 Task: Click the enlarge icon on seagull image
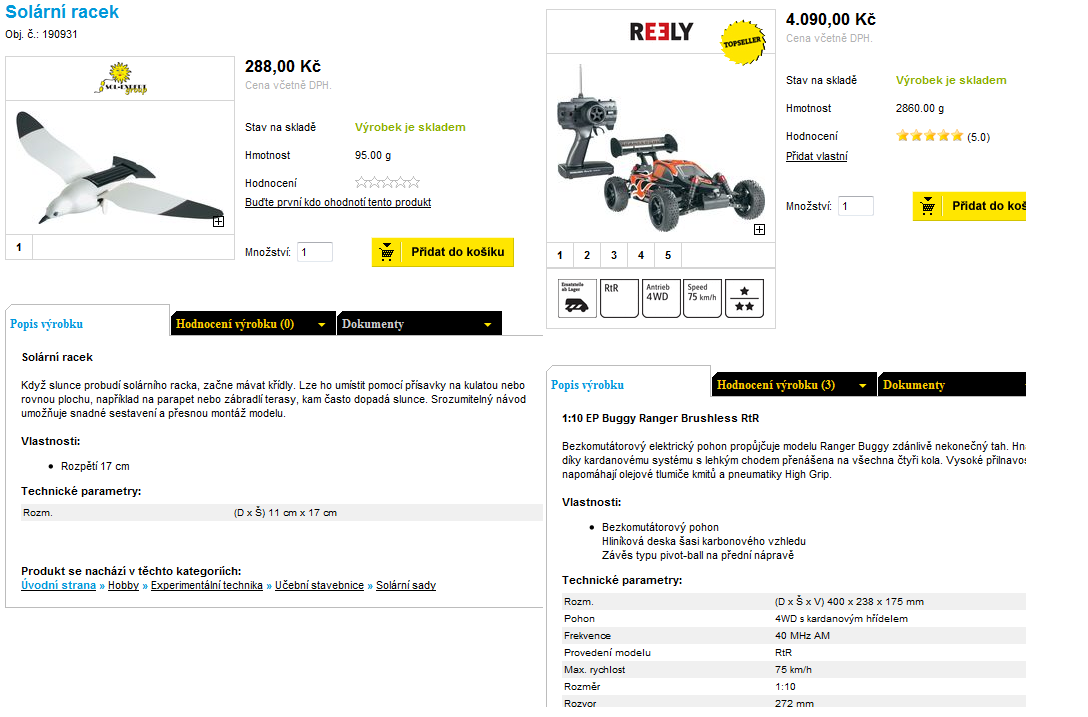tap(219, 221)
